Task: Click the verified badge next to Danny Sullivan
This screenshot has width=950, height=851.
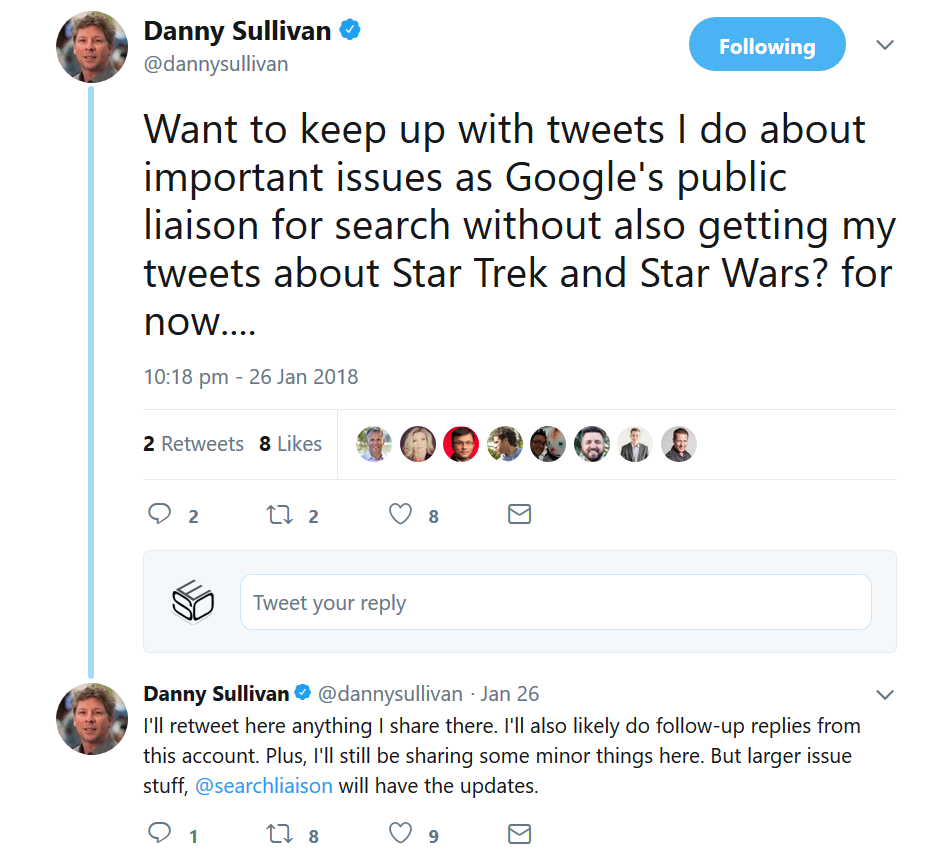Action: pos(349,30)
